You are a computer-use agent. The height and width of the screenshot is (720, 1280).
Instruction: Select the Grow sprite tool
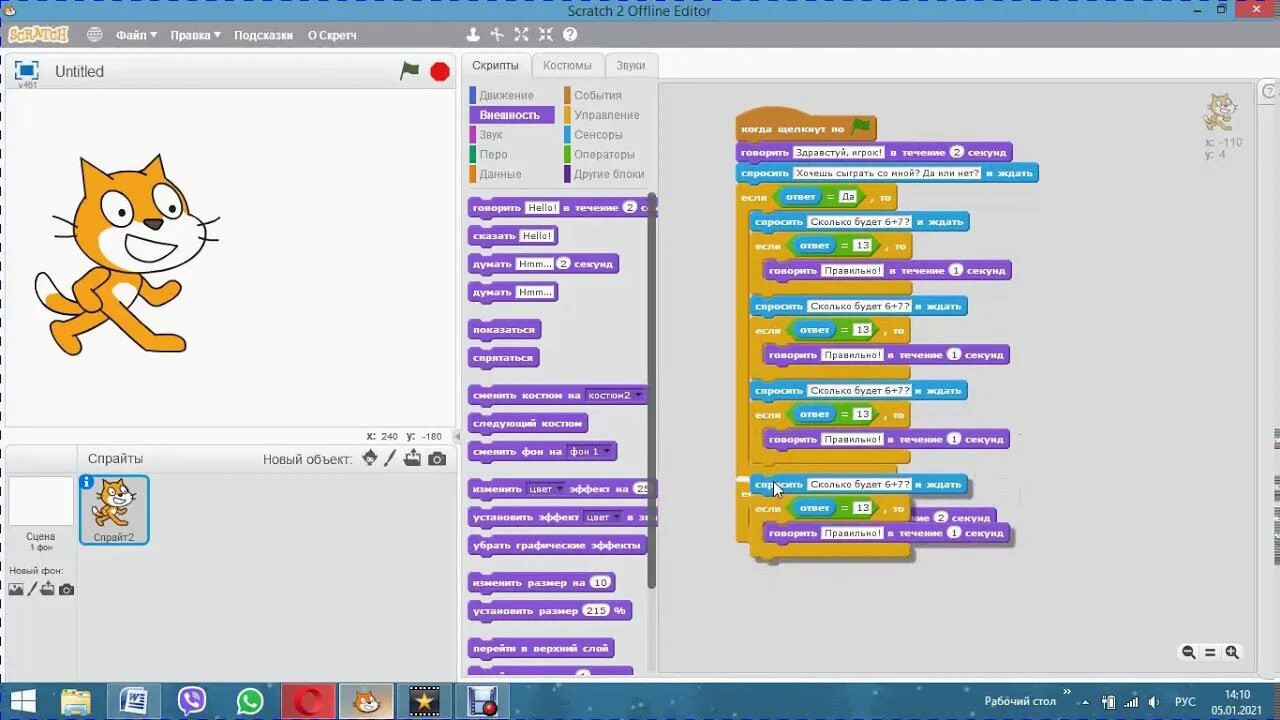(521, 34)
